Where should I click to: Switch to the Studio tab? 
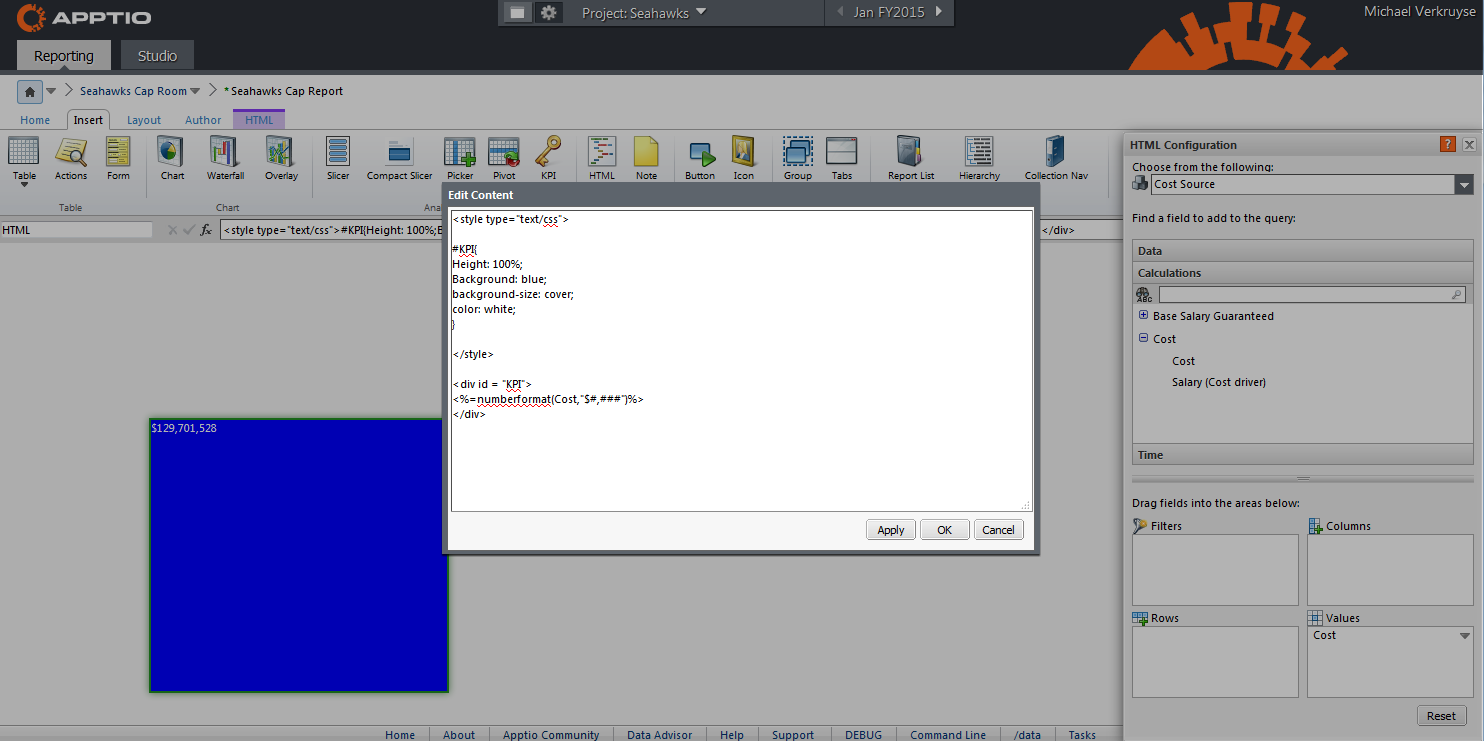point(157,56)
